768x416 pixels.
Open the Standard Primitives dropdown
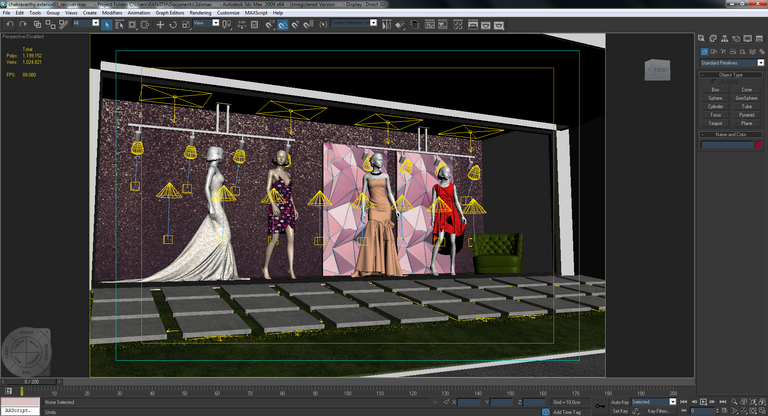coord(731,62)
